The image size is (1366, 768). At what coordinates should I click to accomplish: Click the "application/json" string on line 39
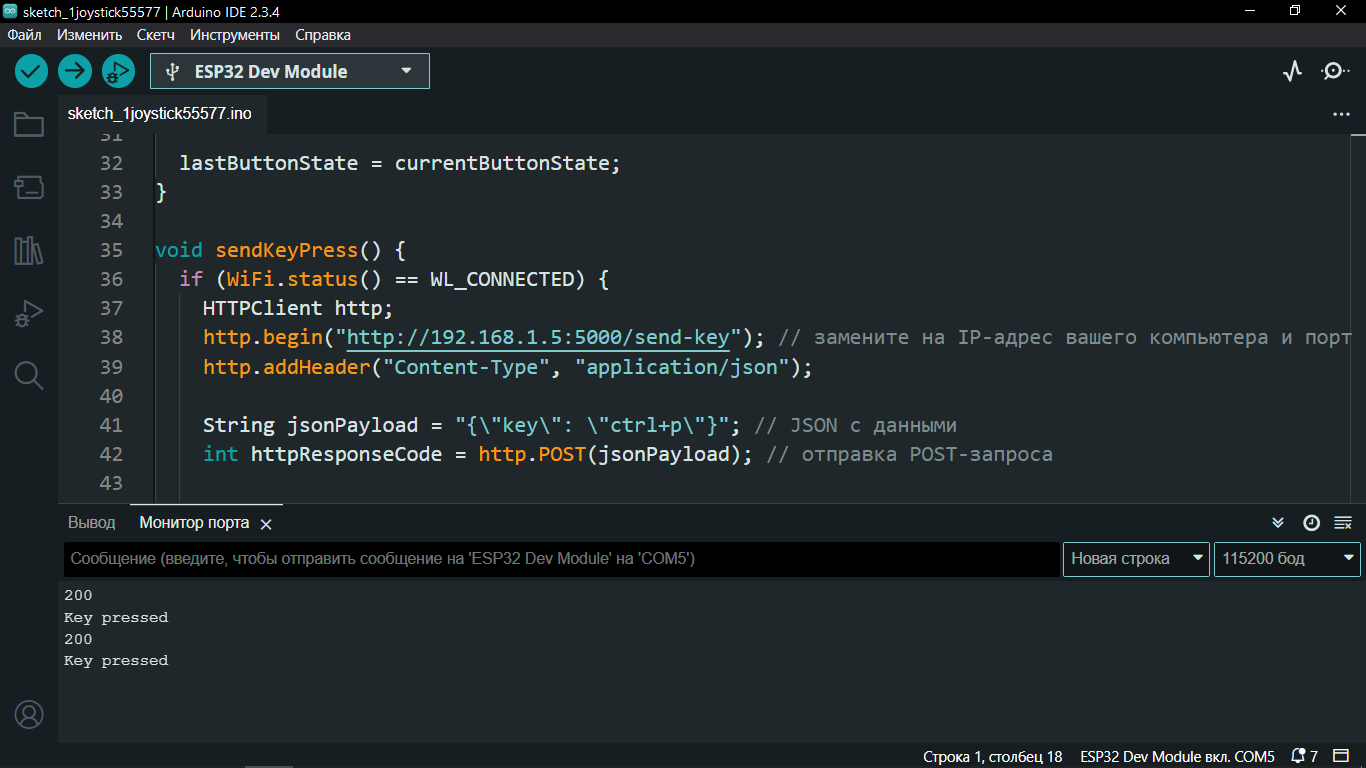pyautogui.click(x=682, y=367)
